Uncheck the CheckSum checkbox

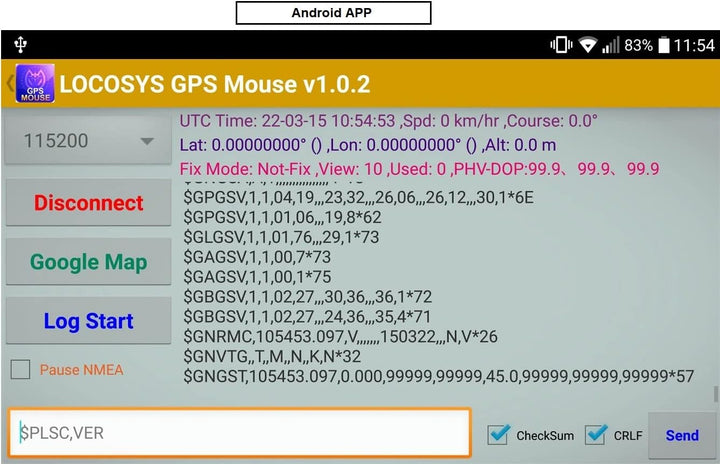pos(498,435)
